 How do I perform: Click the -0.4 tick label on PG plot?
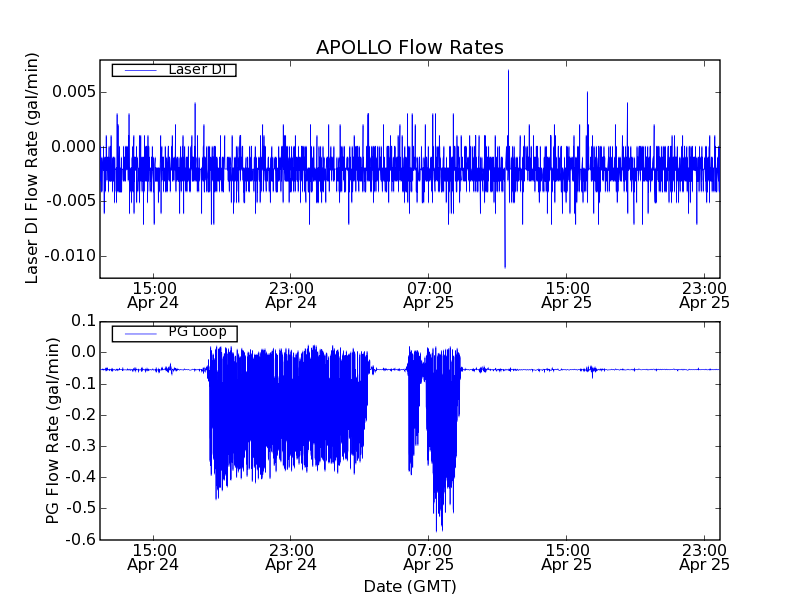click(81, 477)
